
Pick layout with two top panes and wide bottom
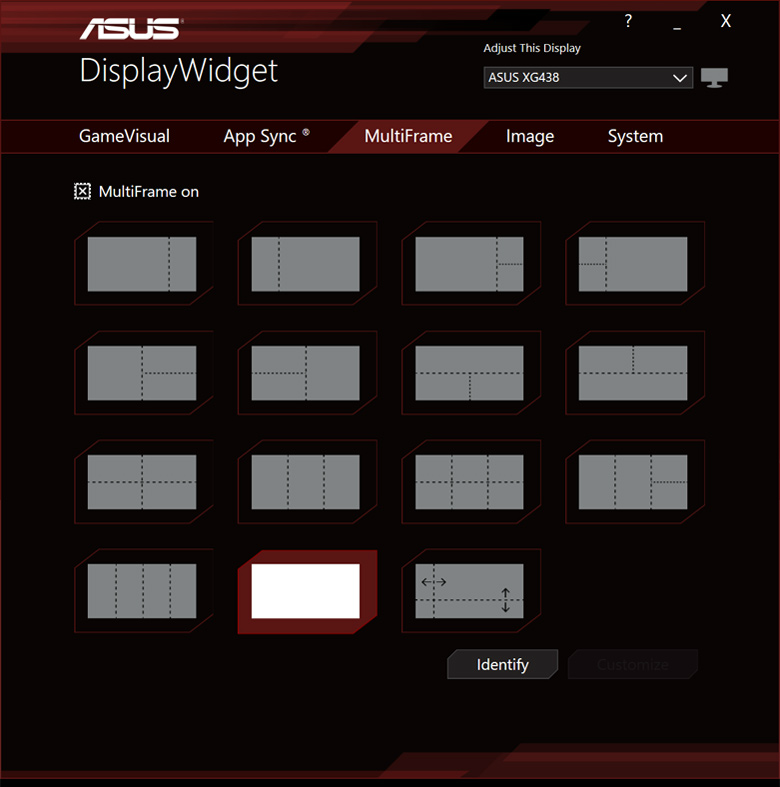click(634, 373)
